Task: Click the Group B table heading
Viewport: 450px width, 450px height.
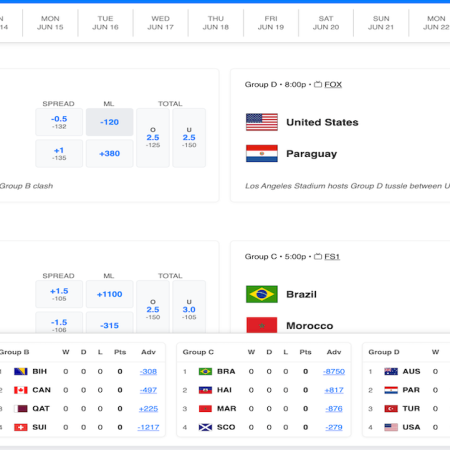Action: pyautogui.click(x=14, y=352)
